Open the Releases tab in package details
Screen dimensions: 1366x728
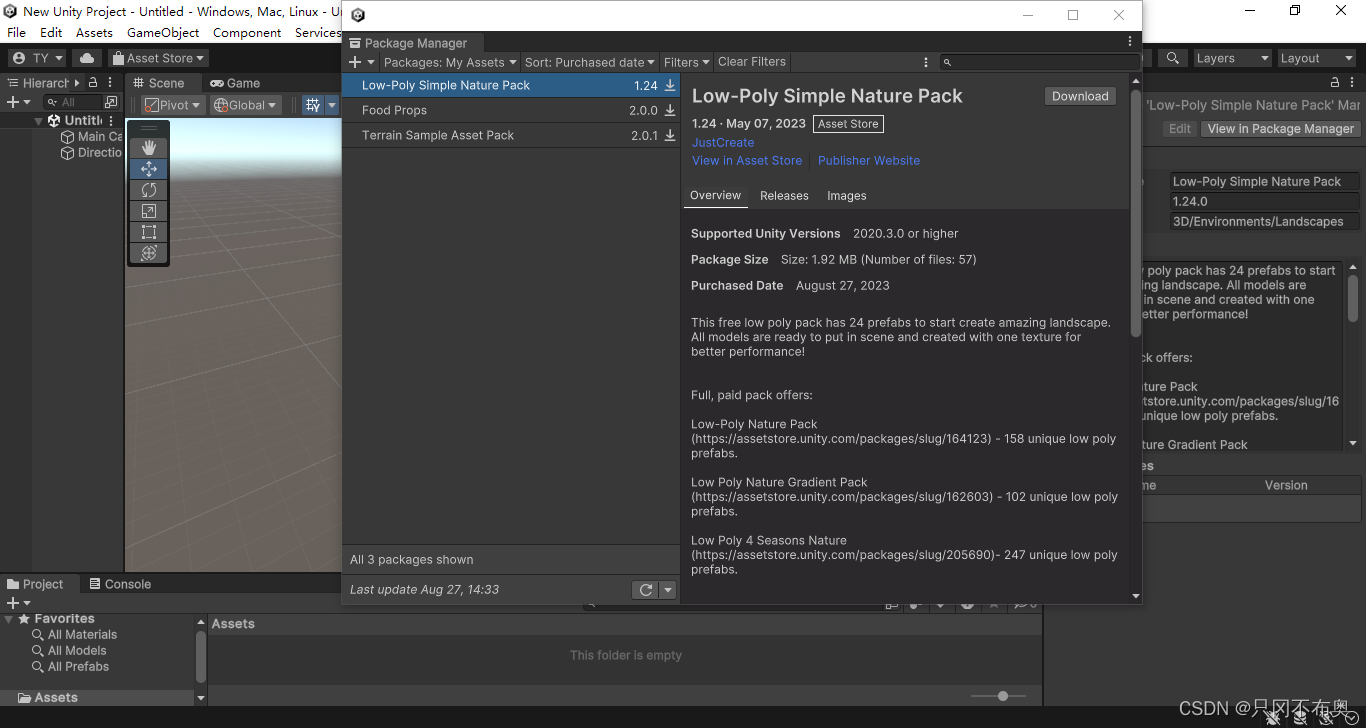click(x=784, y=196)
